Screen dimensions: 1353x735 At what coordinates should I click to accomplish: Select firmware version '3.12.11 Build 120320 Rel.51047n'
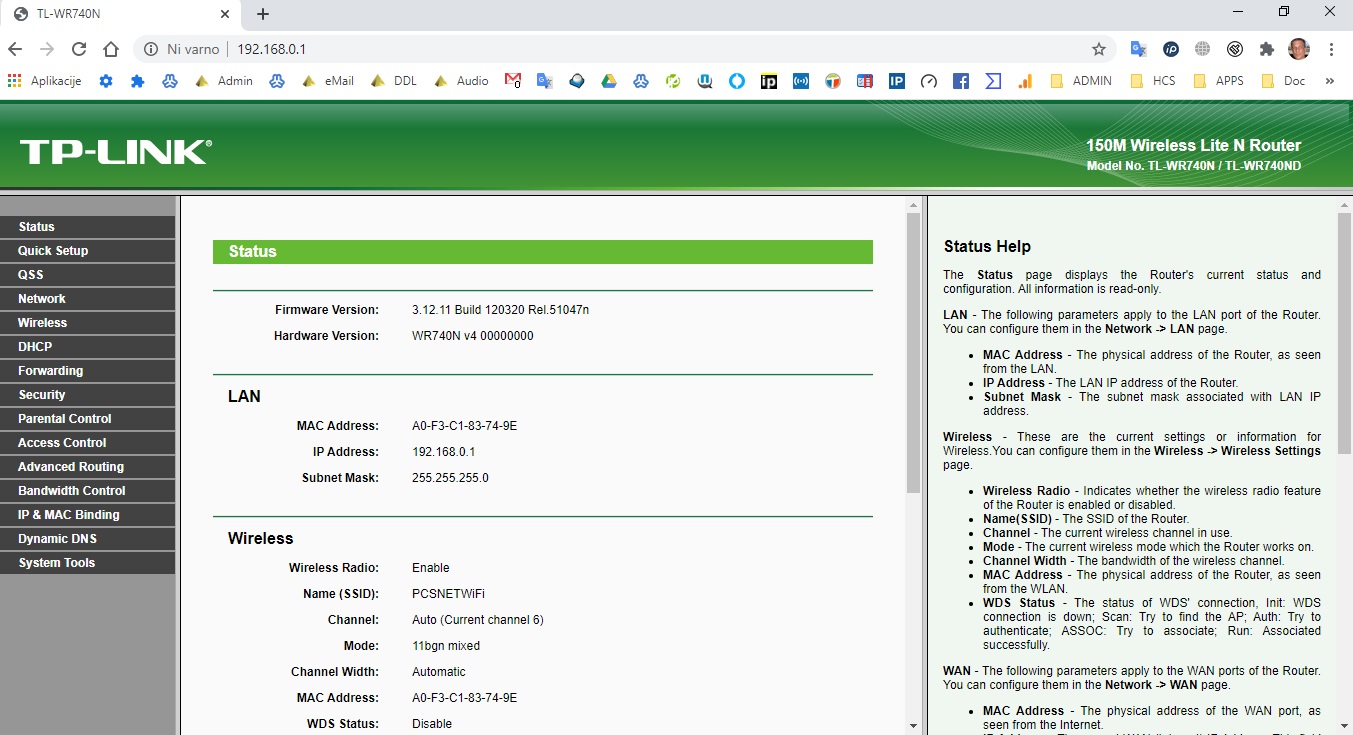tap(500, 310)
